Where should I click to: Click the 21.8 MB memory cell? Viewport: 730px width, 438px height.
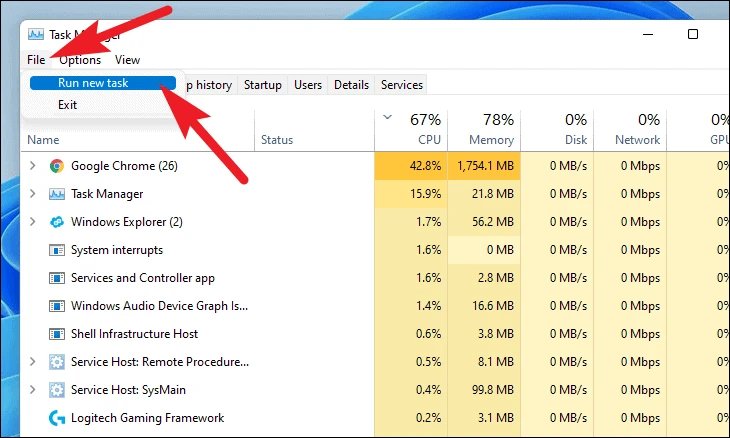[x=484, y=194]
